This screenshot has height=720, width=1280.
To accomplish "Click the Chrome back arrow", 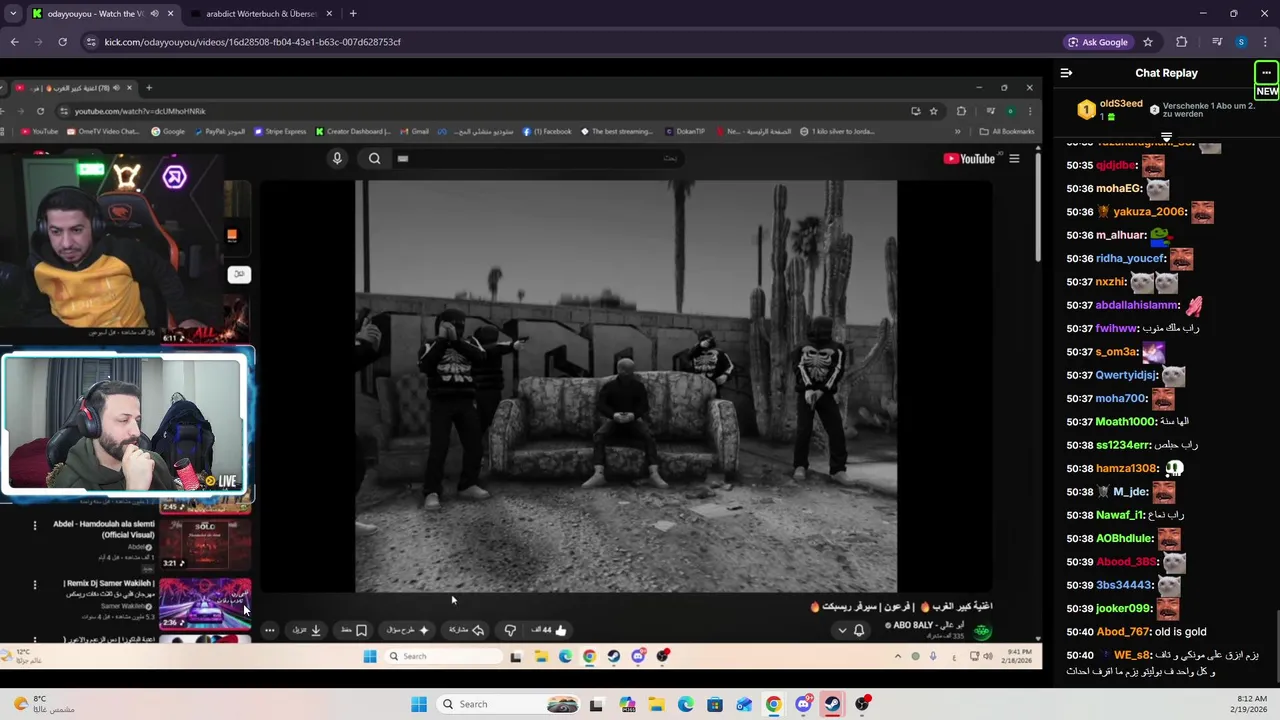I will pos(14,42).
